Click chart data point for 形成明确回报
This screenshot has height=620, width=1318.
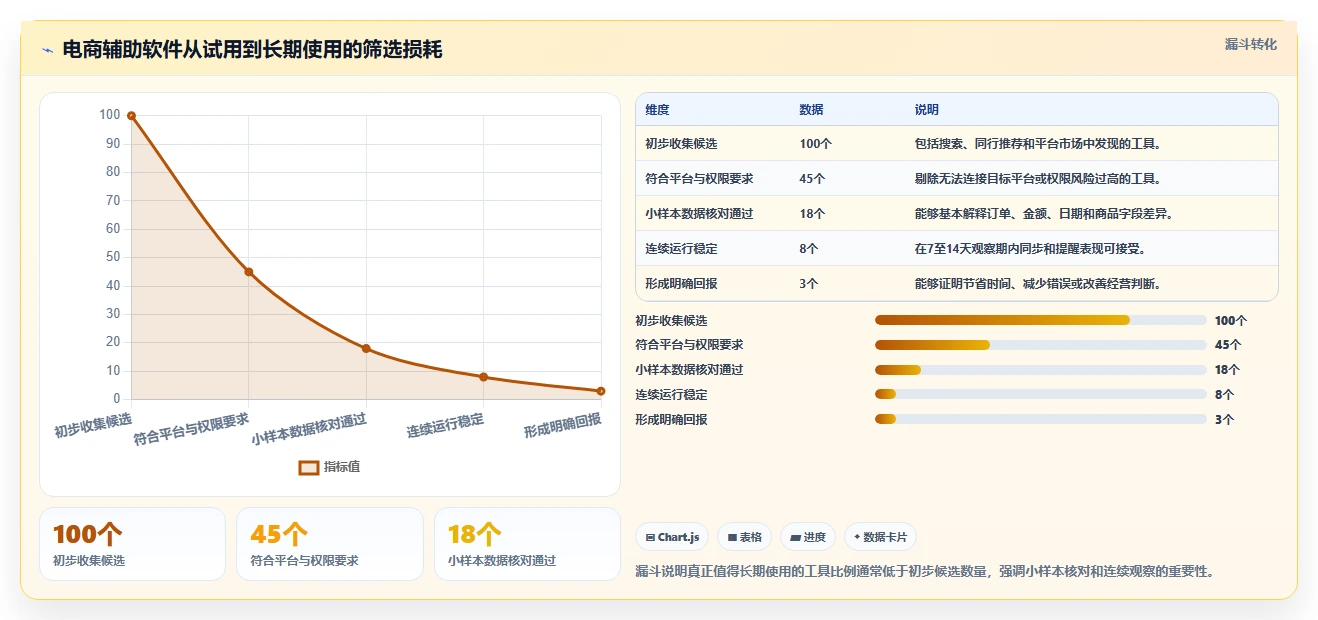[x=601, y=391]
